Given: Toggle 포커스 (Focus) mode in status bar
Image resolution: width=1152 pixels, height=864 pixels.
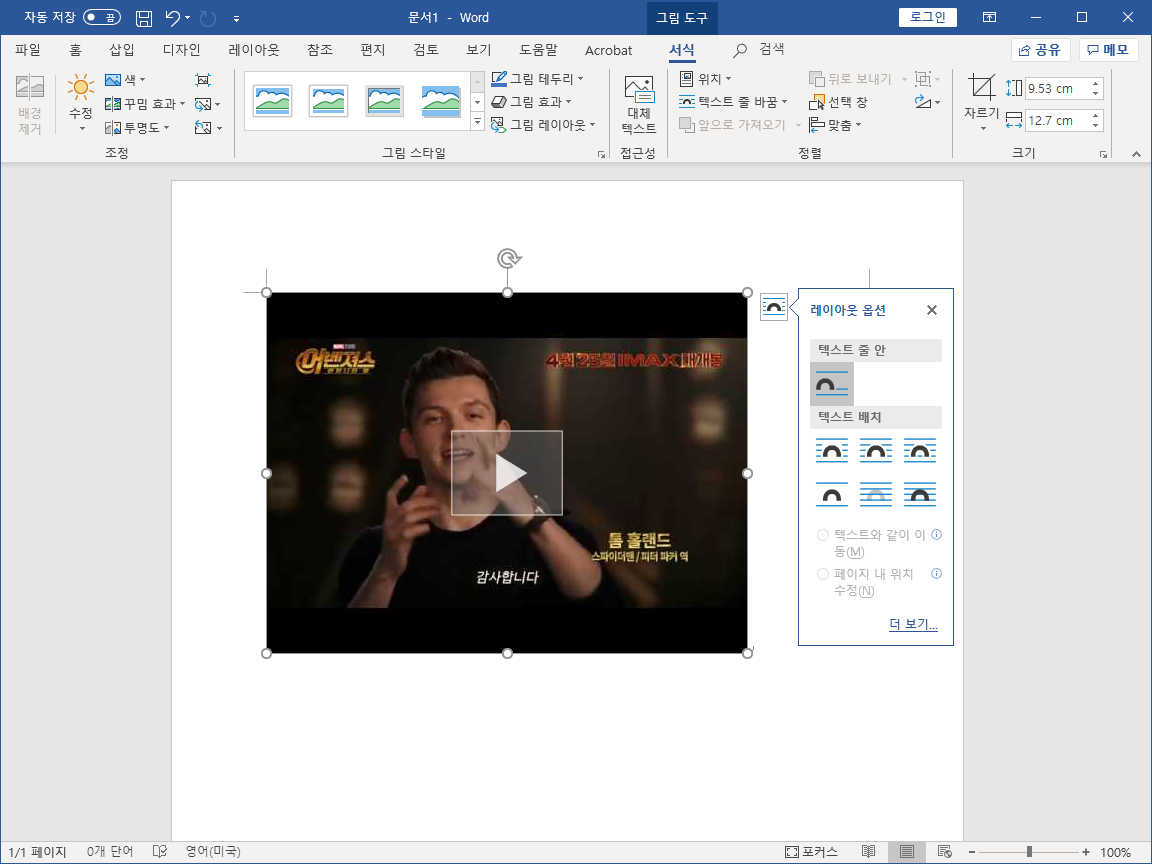Looking at the screenshot, I should pos(811,852).
